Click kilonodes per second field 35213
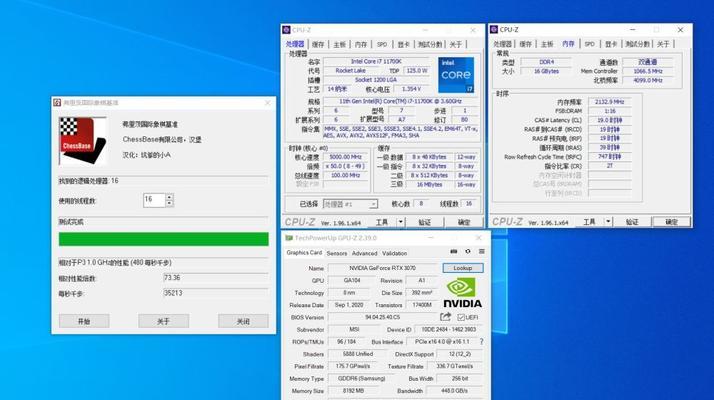The height and width of the screenshot is (400, 714). (215, 293)
